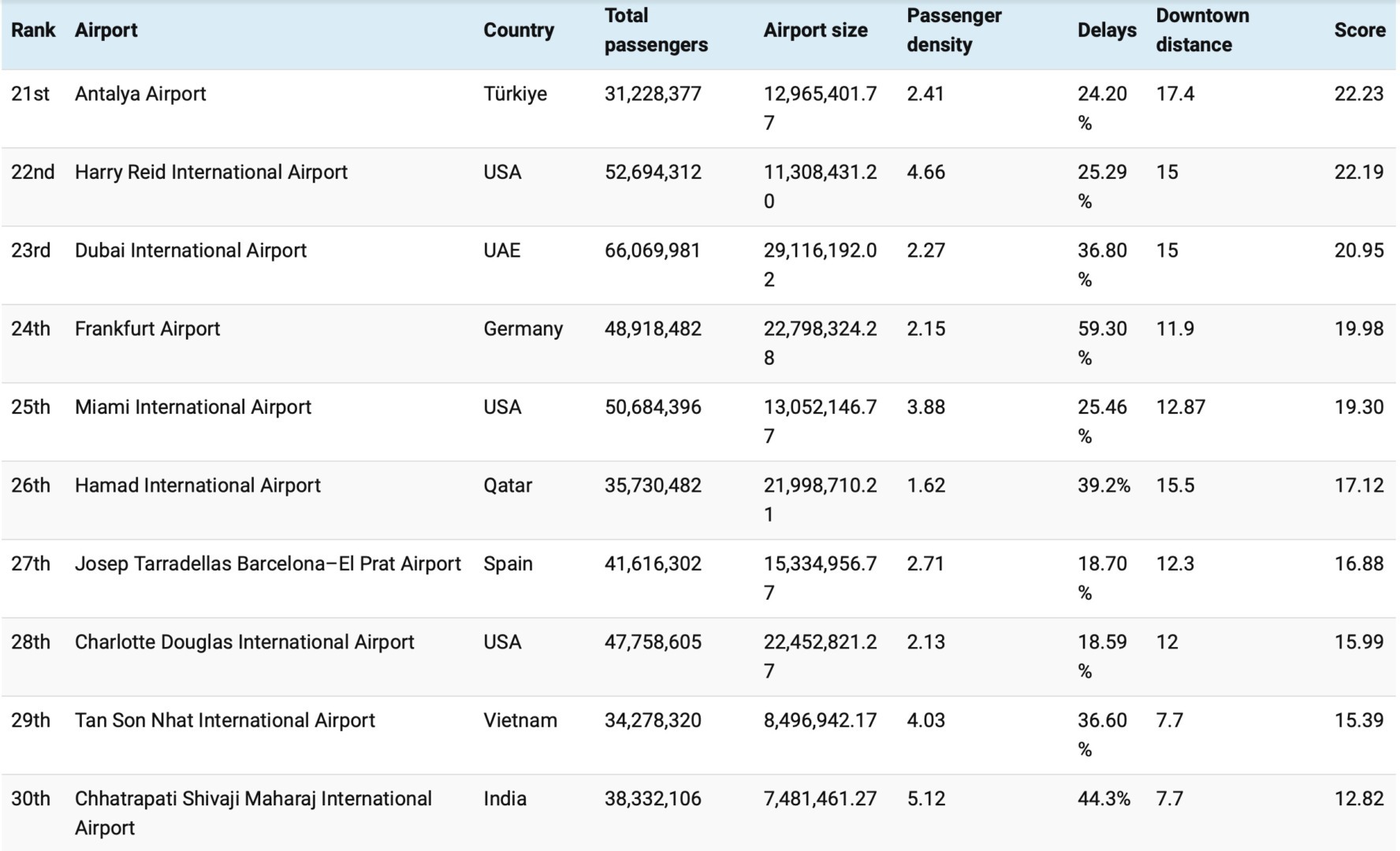This screenshot has width=1400, height=851.
Task: Click the Airport size column header
Action: click(x=816, y=30)
